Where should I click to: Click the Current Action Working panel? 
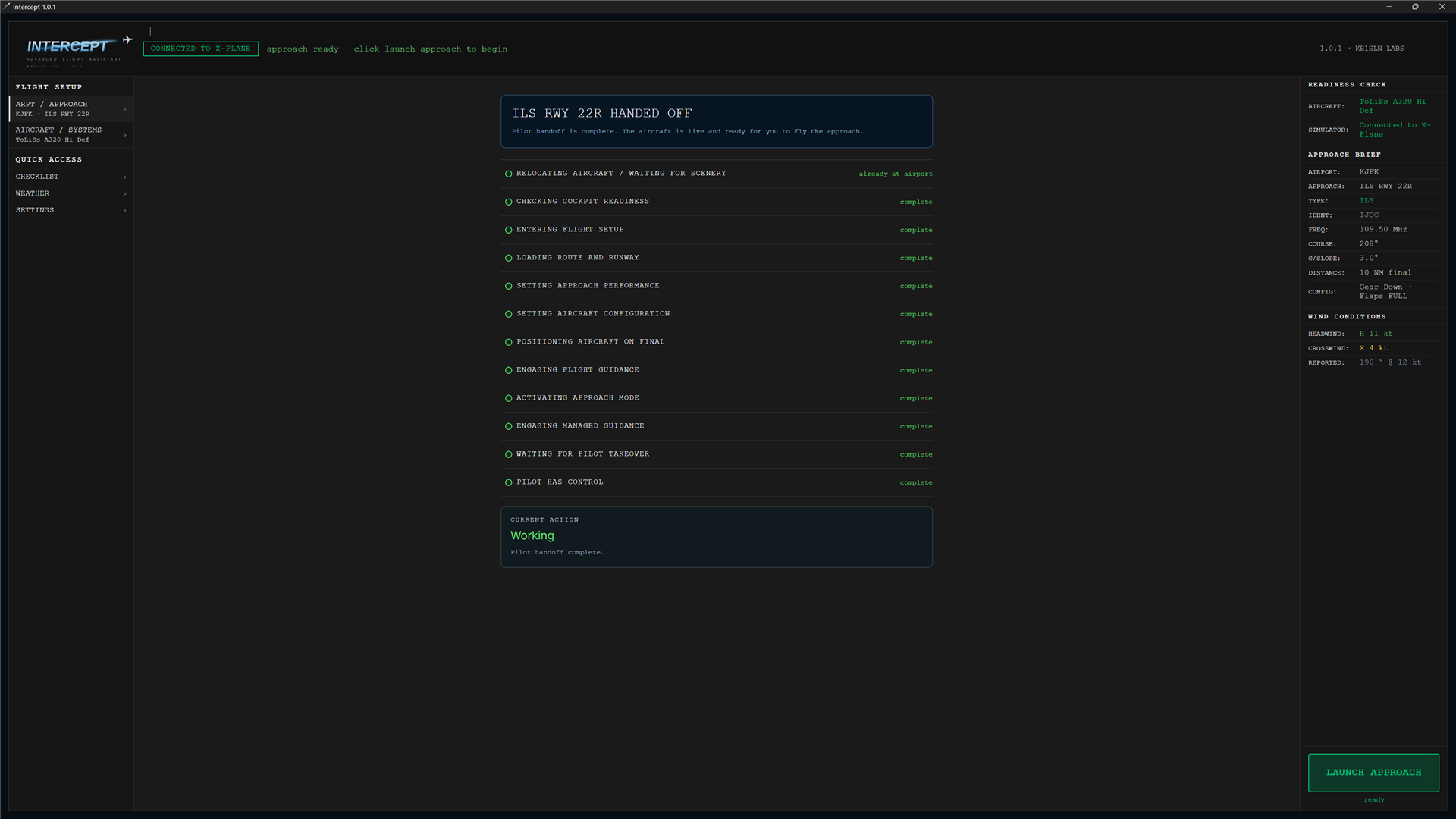[x=716, y=537]
